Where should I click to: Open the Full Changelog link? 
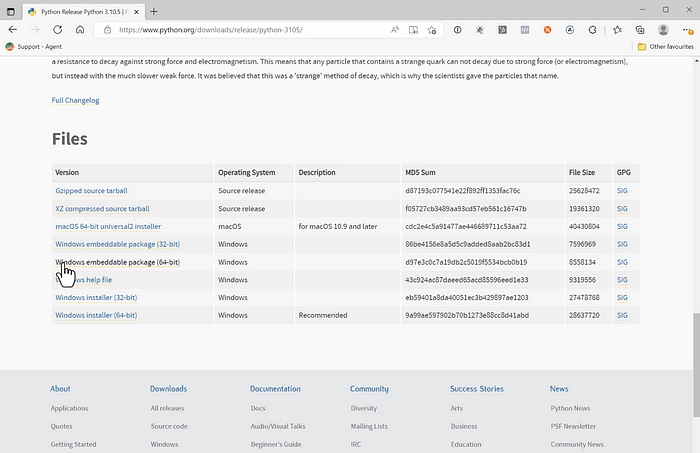(x=75, y=100)
